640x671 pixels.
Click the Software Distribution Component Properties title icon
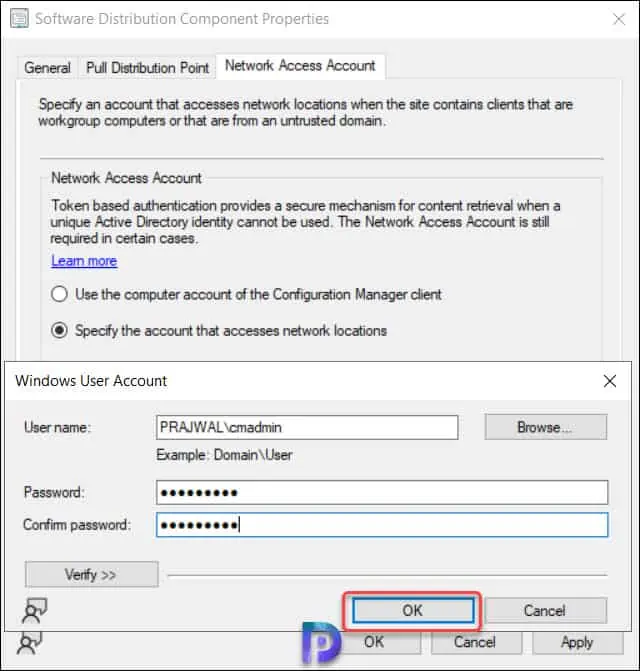click(x=20, y=19)
